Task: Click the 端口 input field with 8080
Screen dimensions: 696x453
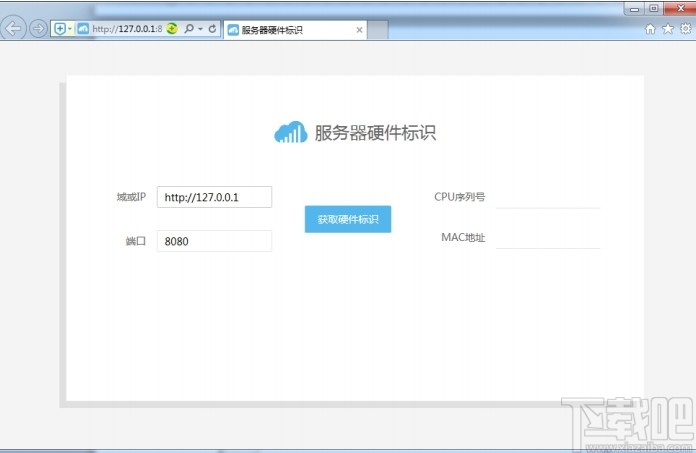Action: pos(214,241)
